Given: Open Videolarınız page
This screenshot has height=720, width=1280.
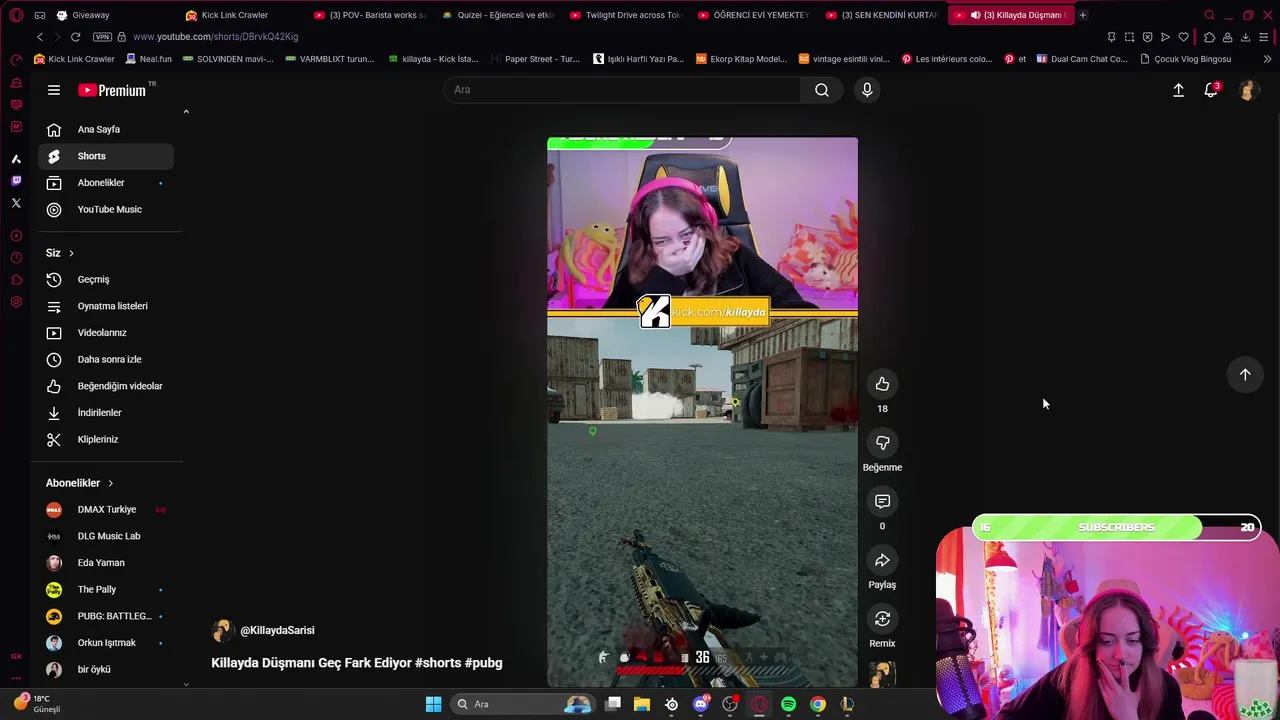Looking at the screenshot, I should (106, 333).
